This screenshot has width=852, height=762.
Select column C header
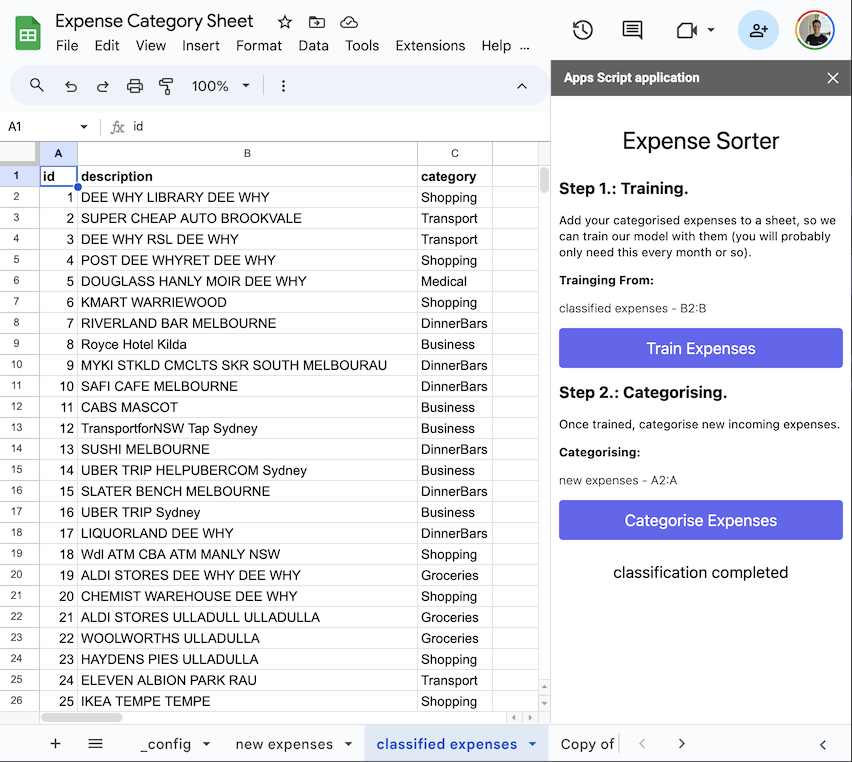pyautogui.click(x=455, y=153)
